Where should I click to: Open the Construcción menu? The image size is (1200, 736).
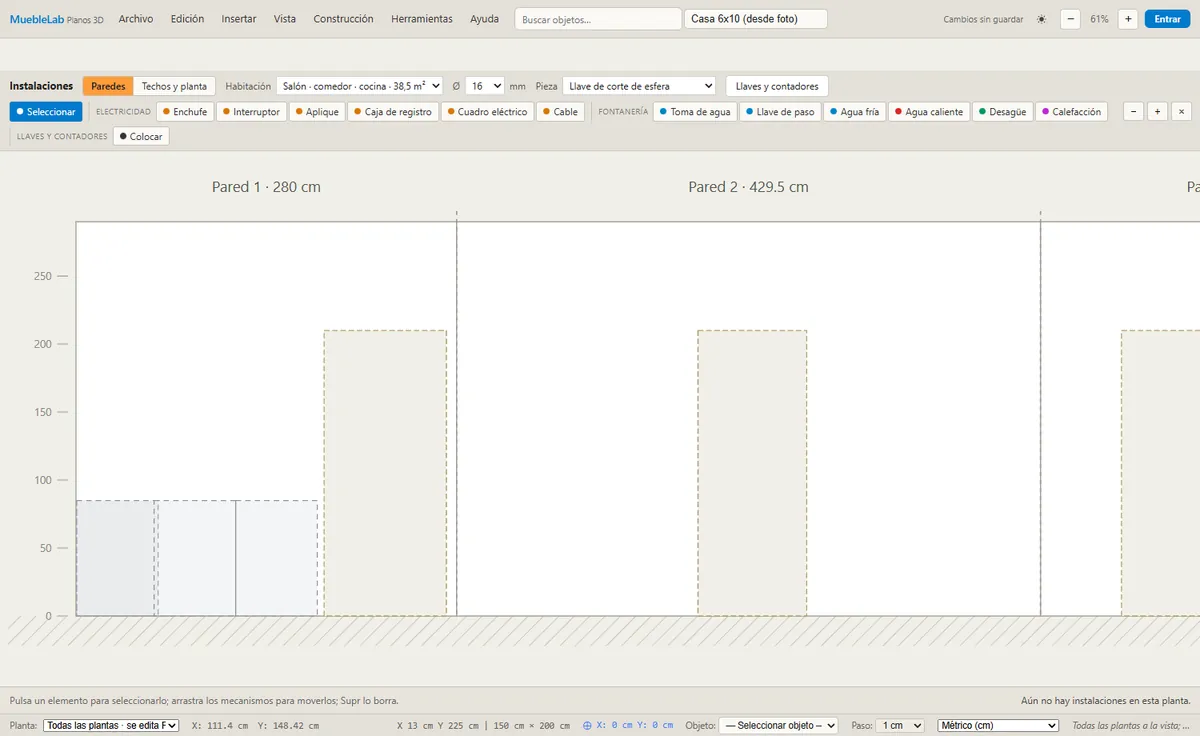[x=343, y=19]
